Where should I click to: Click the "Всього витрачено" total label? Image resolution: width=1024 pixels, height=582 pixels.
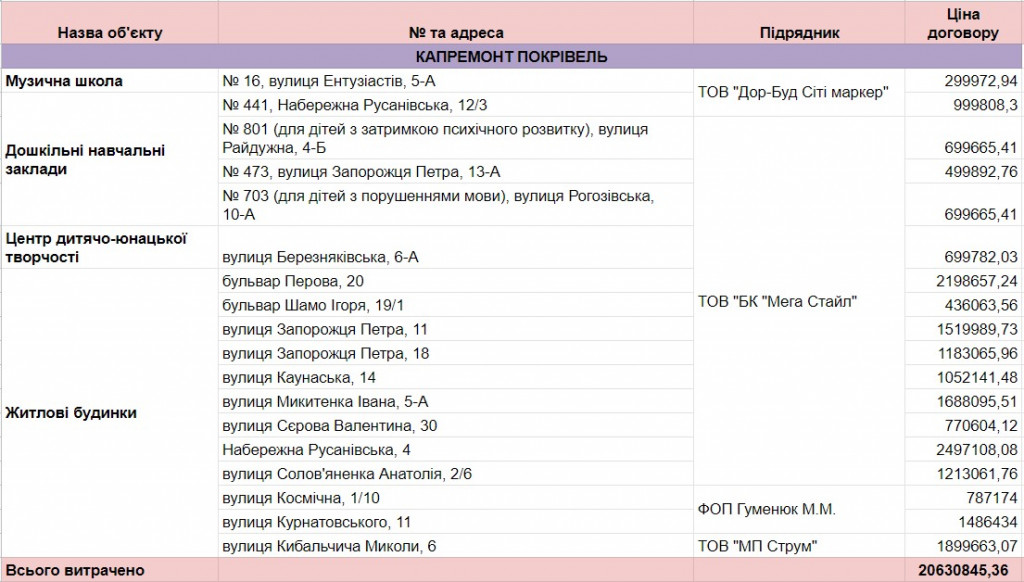[75, 570]
